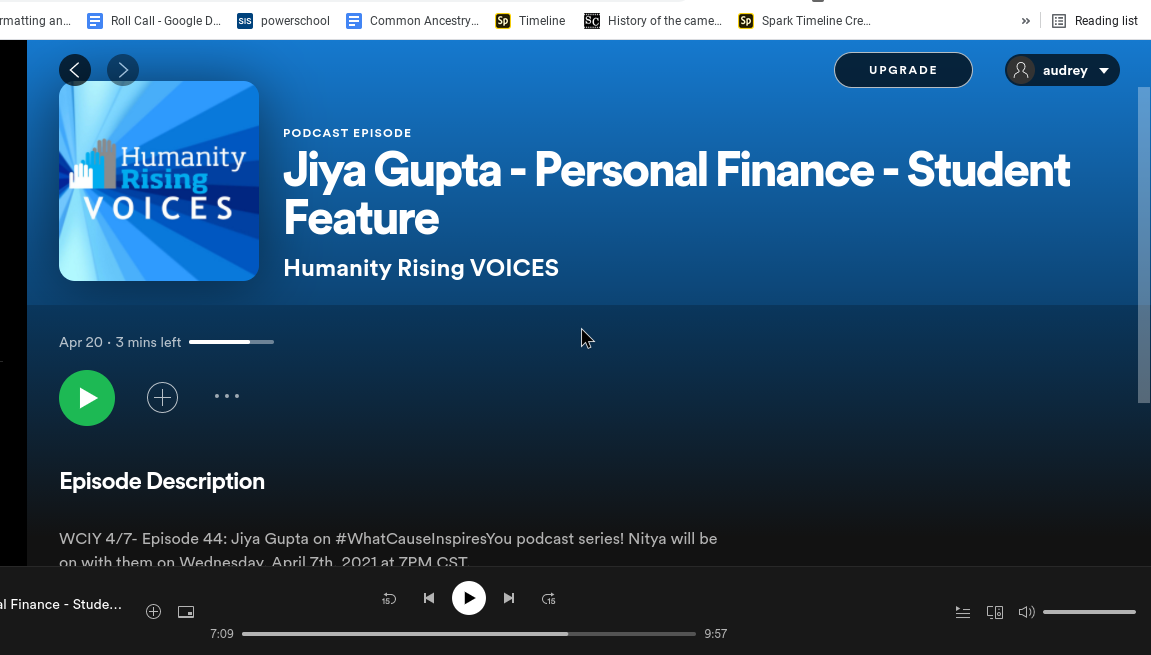Click the elapsed time 7:09

coord(222,634)
